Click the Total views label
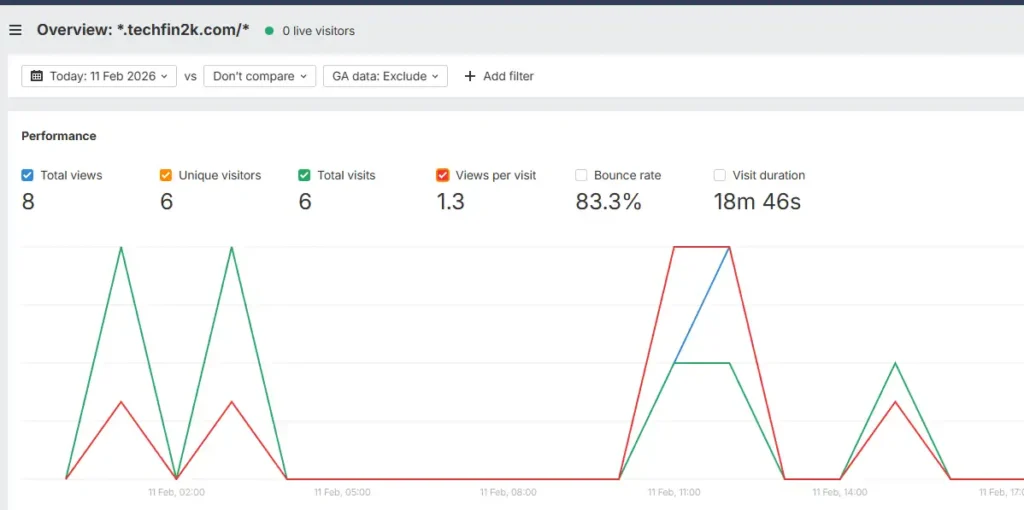The image size is (1024, 510). coord(71,175)
